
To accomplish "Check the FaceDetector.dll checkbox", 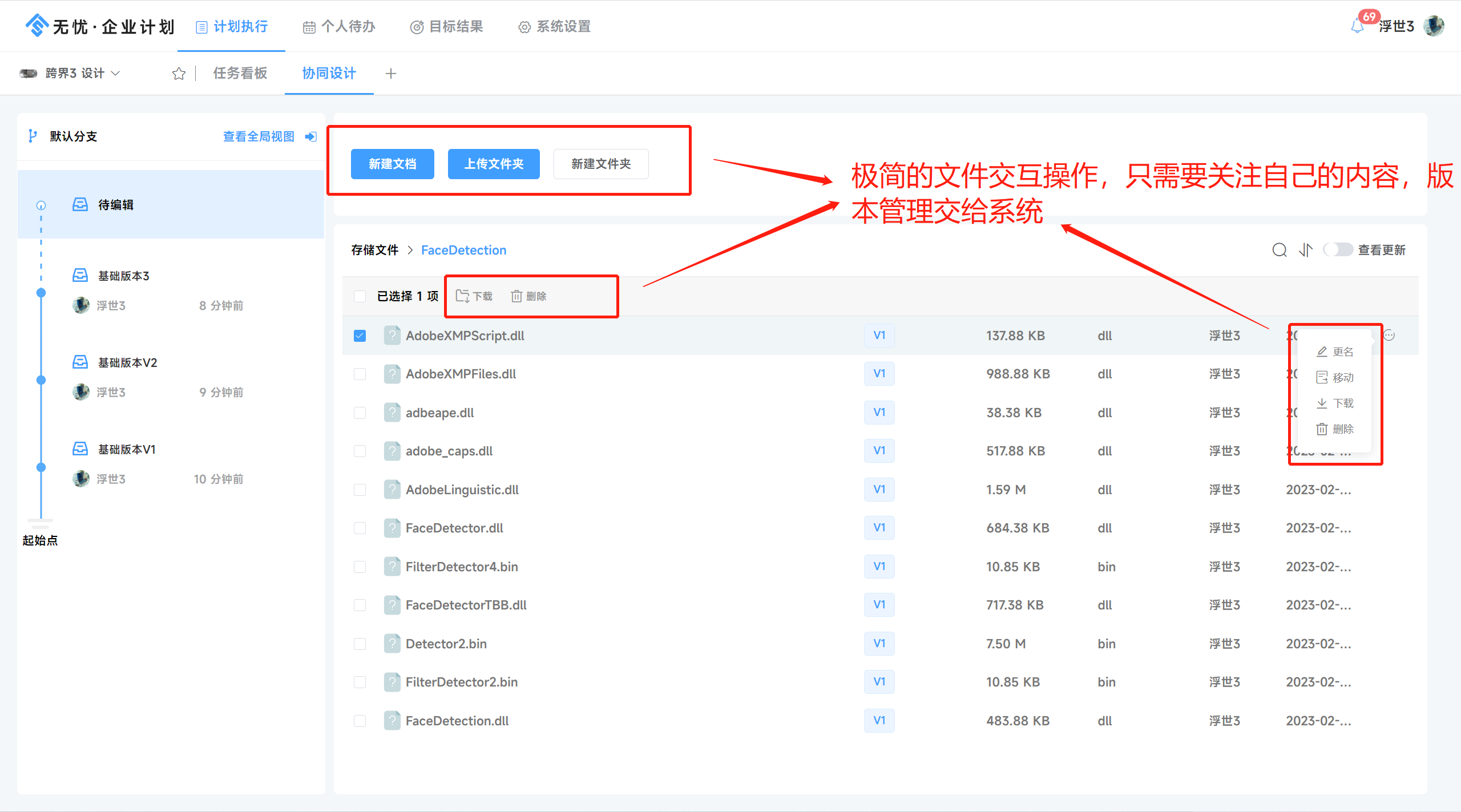I will [x=360, y=528].
